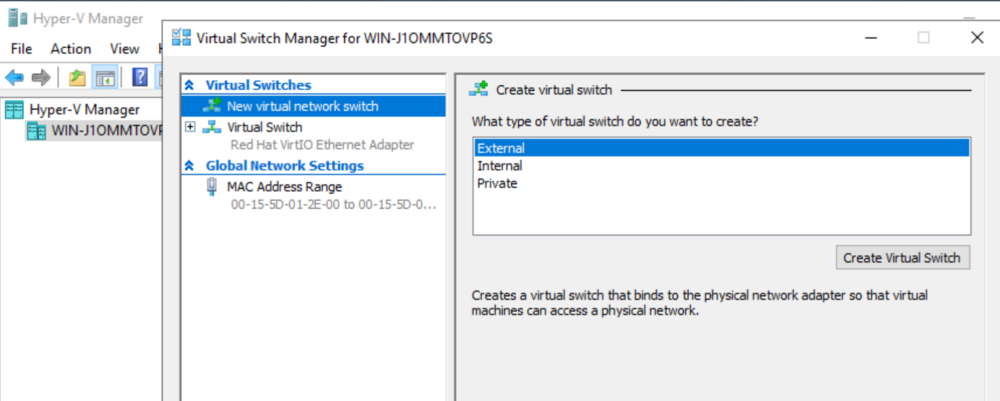Click the Create virtual switch header icon
The image size is (1000, 401).
478,89
